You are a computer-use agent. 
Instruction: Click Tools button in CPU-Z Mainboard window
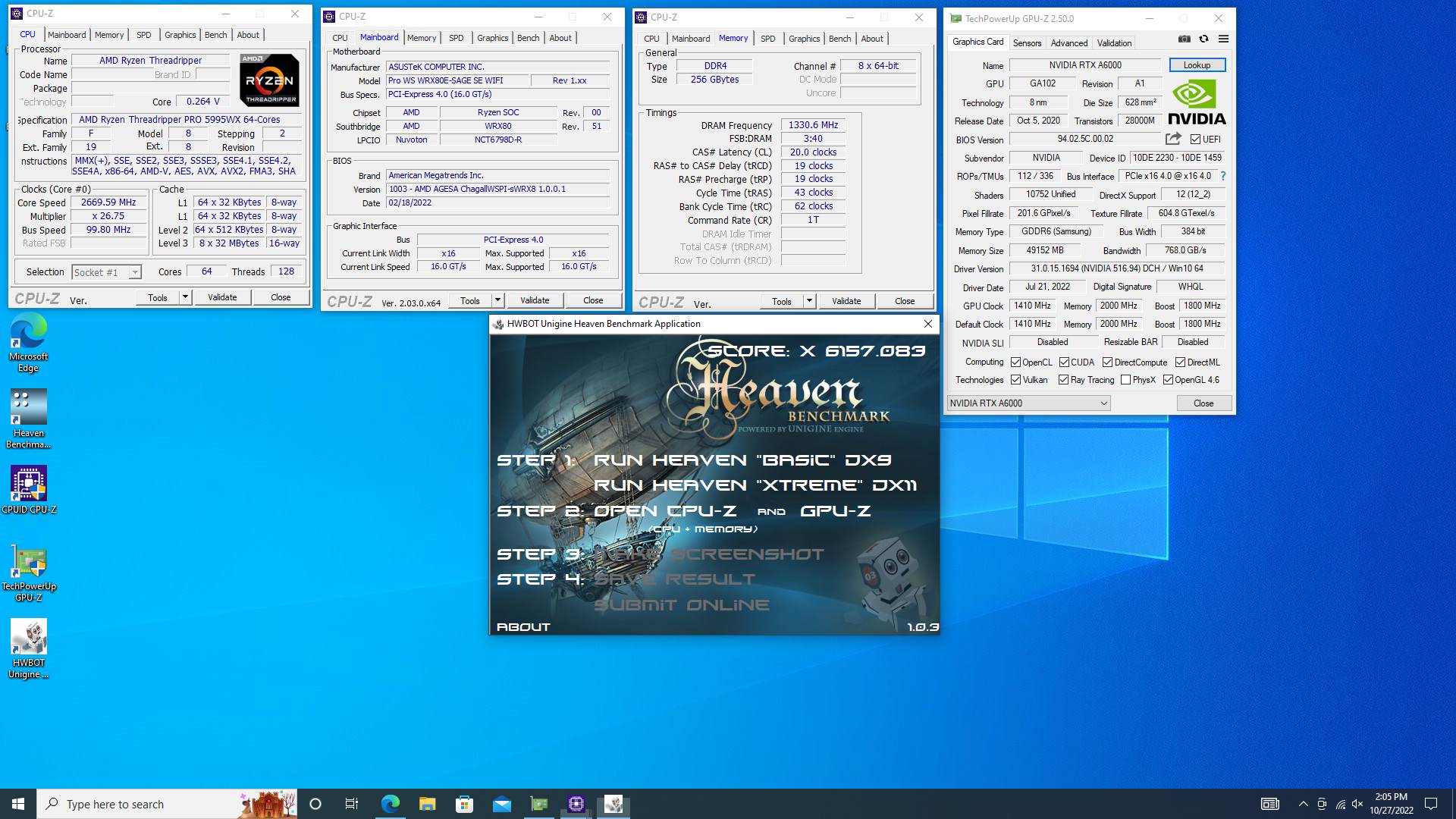coord(470,300)
